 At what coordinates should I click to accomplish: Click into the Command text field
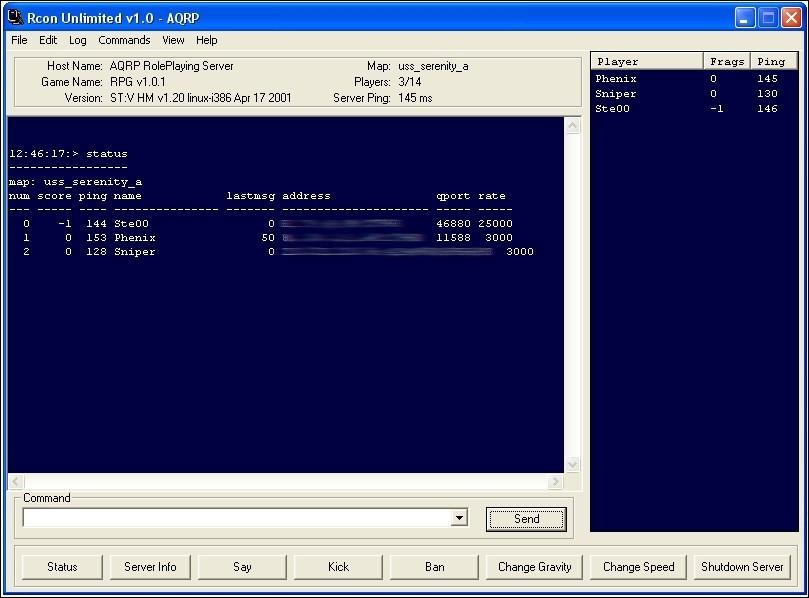(x=235, y=518)
